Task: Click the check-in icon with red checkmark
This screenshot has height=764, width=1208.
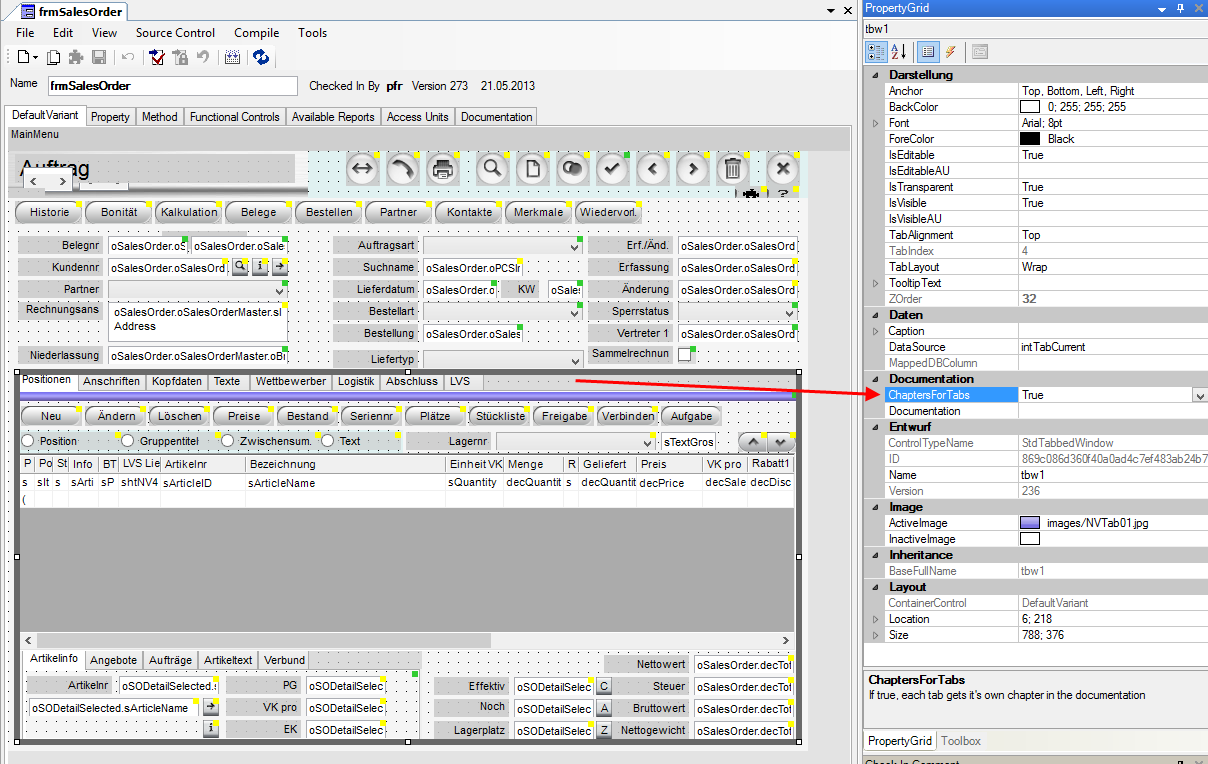Action: tap(157, 57)
